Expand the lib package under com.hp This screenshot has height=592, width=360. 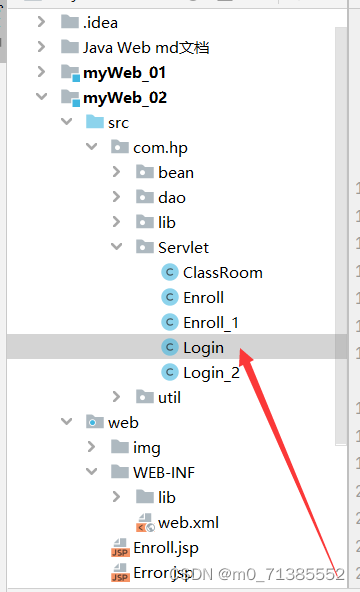(x=116, y=222)
